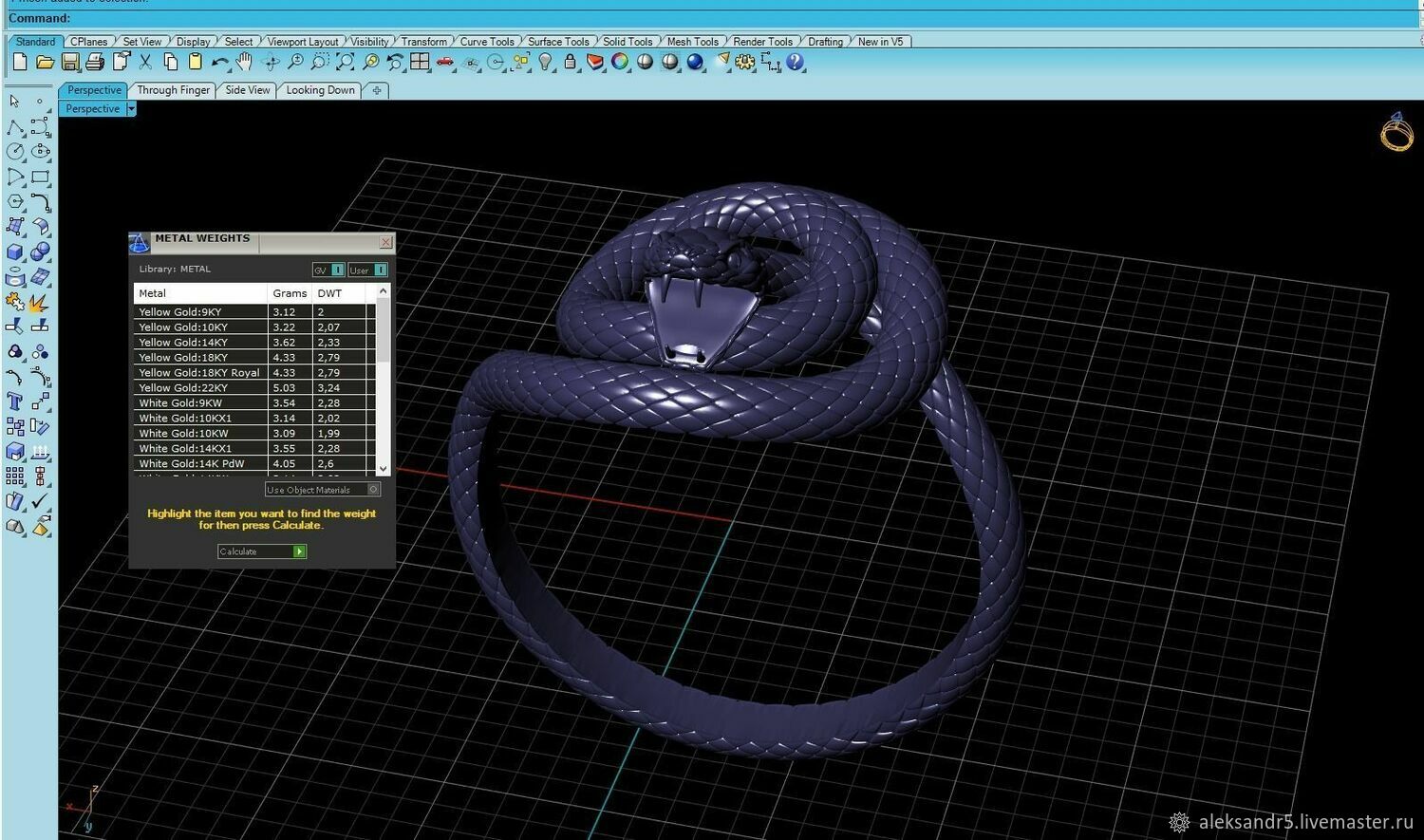Open the four viewports layout icon
Screen dimensions: 1424x840
(420, 63)
